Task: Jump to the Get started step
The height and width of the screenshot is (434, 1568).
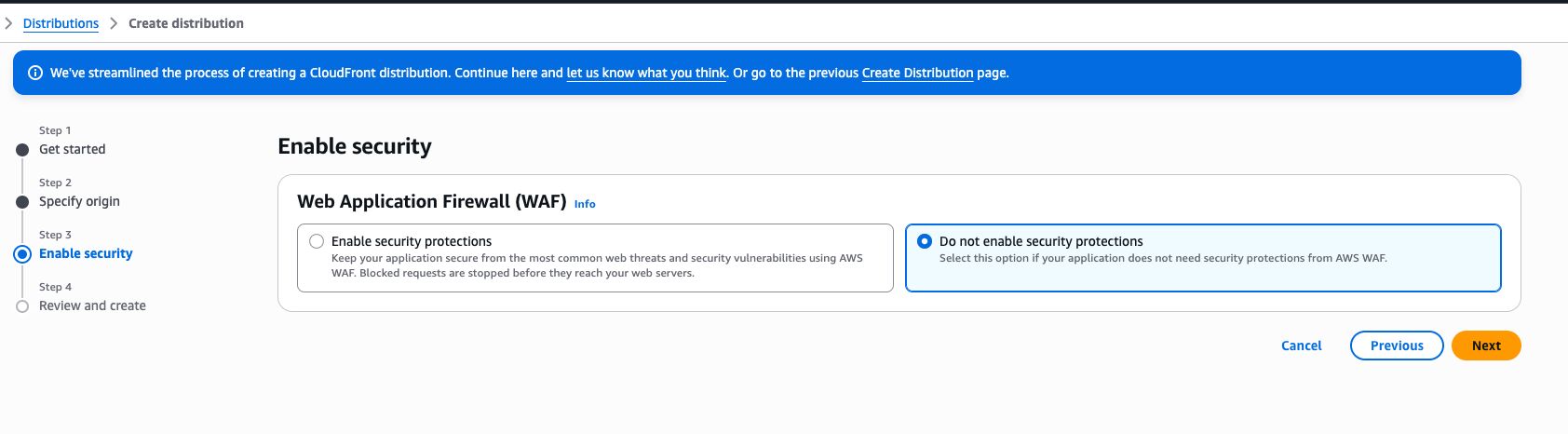Action: click(72, 149)
